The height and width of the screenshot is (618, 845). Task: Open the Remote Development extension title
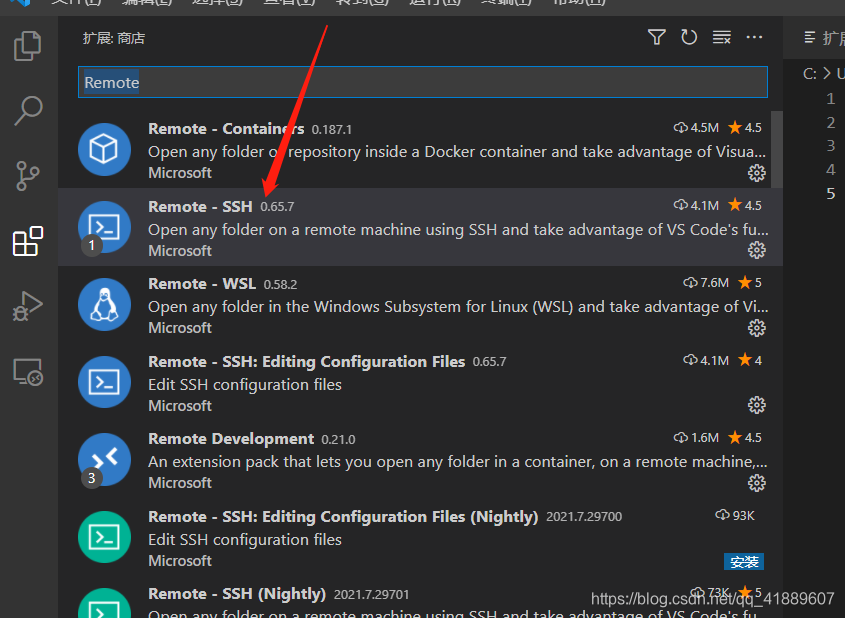coord(231,439)
